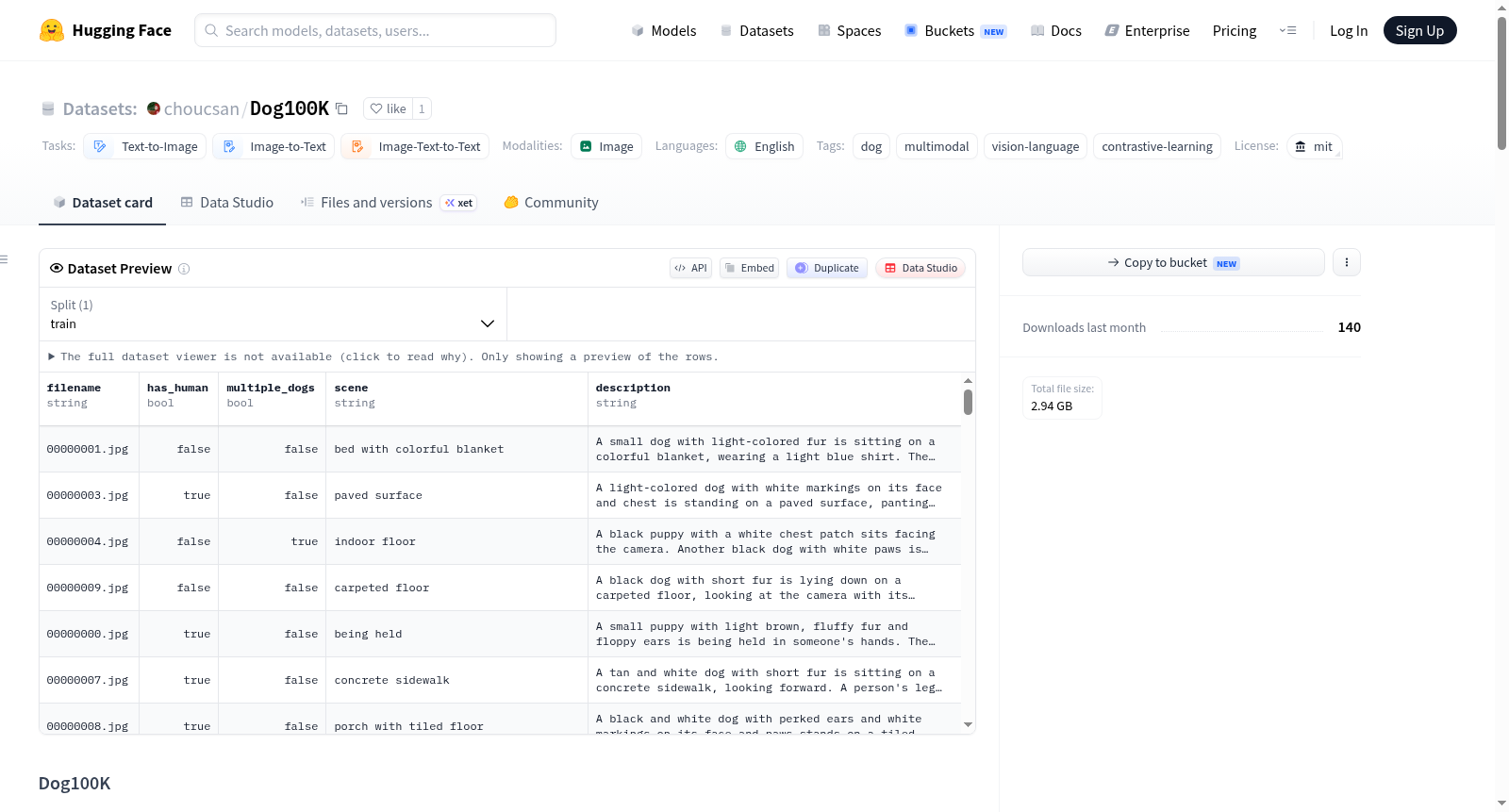Image resolution: width=1509 pixels, height=812 pixels.
Task: Click the Duplicate button
Action: coord(827,268)
